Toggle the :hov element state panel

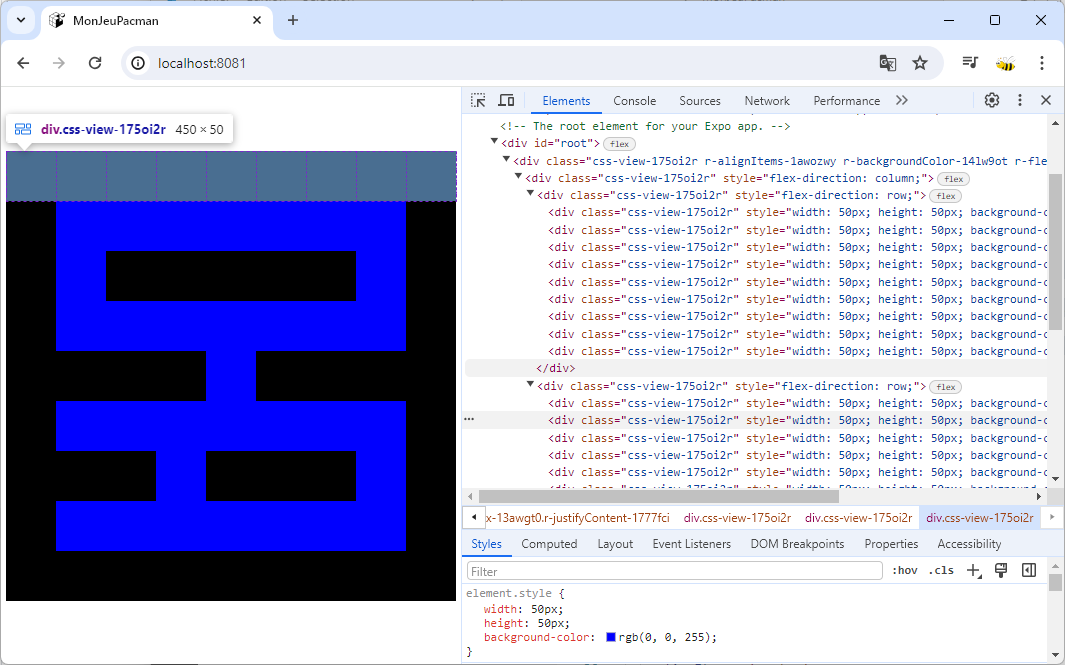[x=904, y=571]
